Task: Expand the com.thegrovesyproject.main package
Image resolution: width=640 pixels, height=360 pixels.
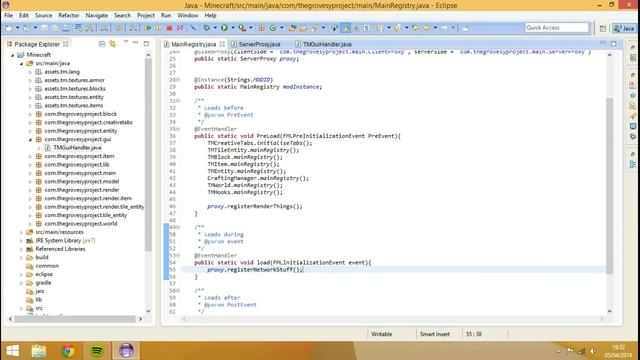Action: point(30,173)
